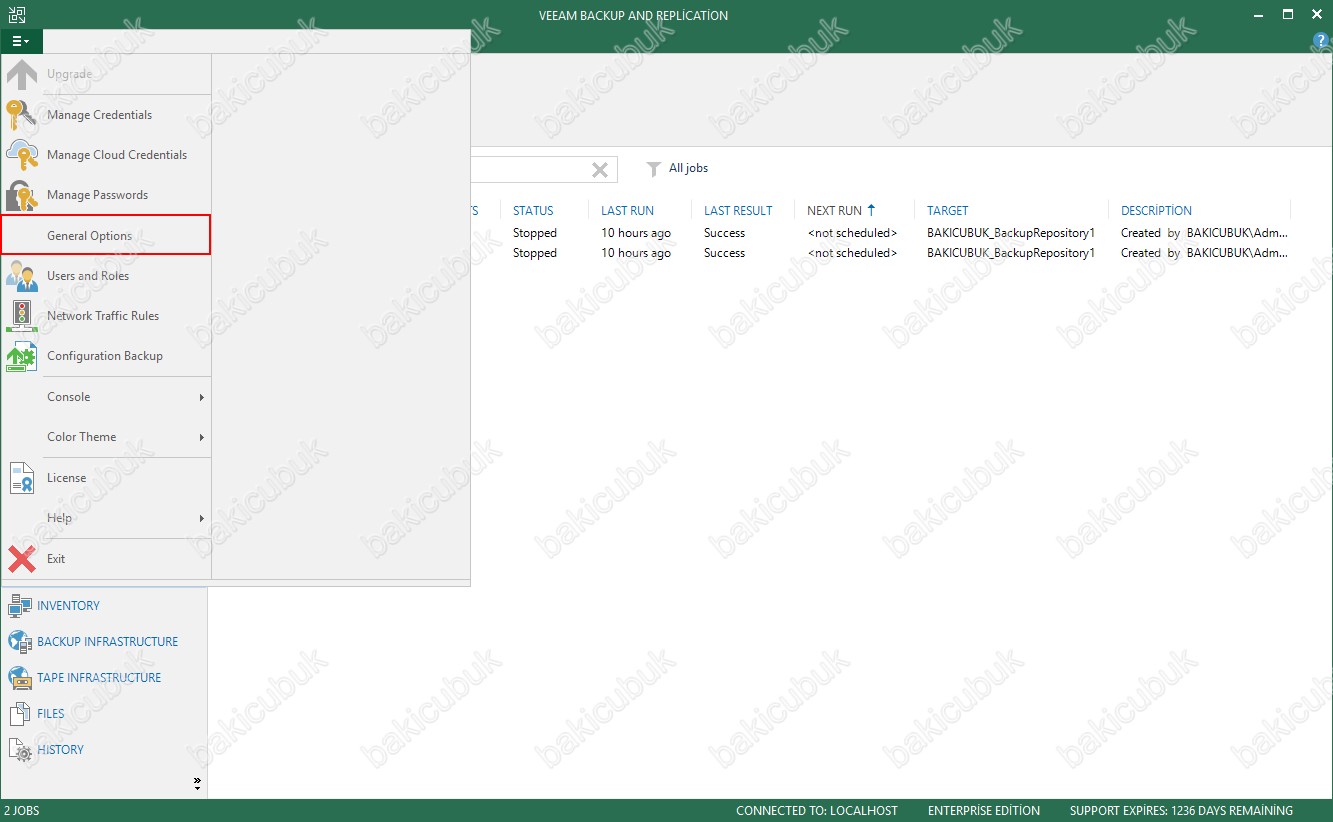Screen dimensions: 1333x822
Task: Click the Manage Passwords lock icon
Action: coord(22,195)
